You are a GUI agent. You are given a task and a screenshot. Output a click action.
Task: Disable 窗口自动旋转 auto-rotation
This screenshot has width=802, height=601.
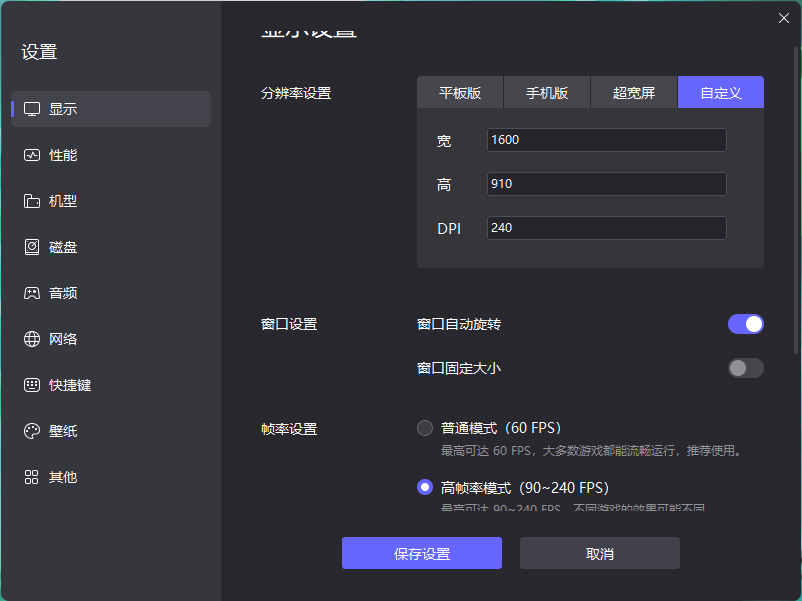746,324
